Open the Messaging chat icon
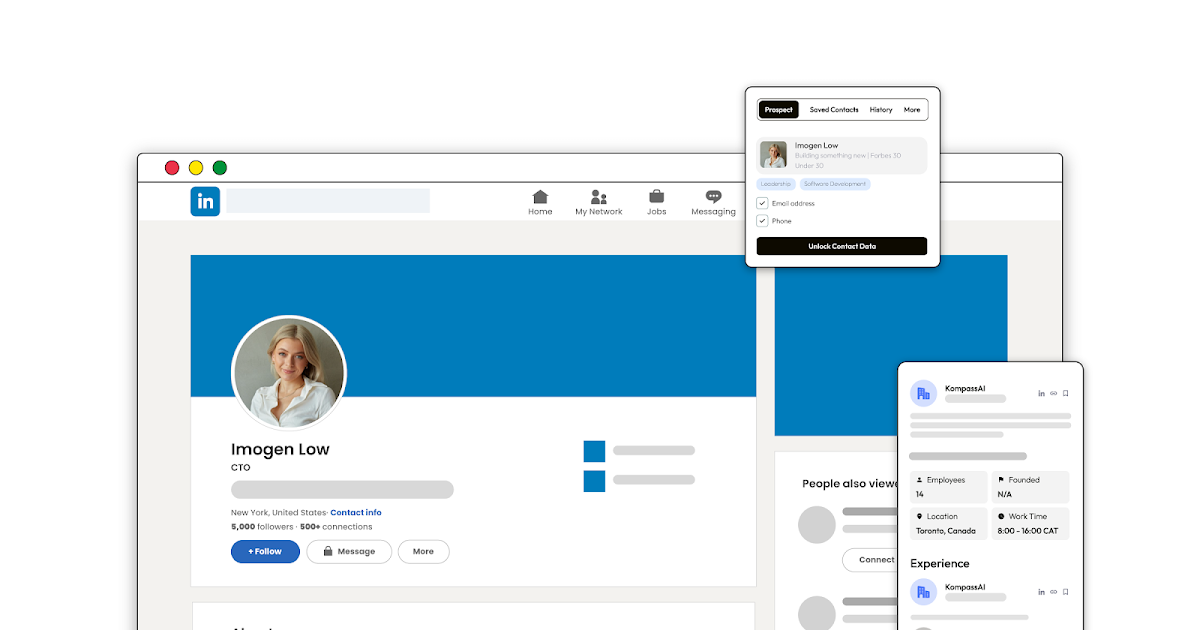1200x630 pixels. point(713,197)
